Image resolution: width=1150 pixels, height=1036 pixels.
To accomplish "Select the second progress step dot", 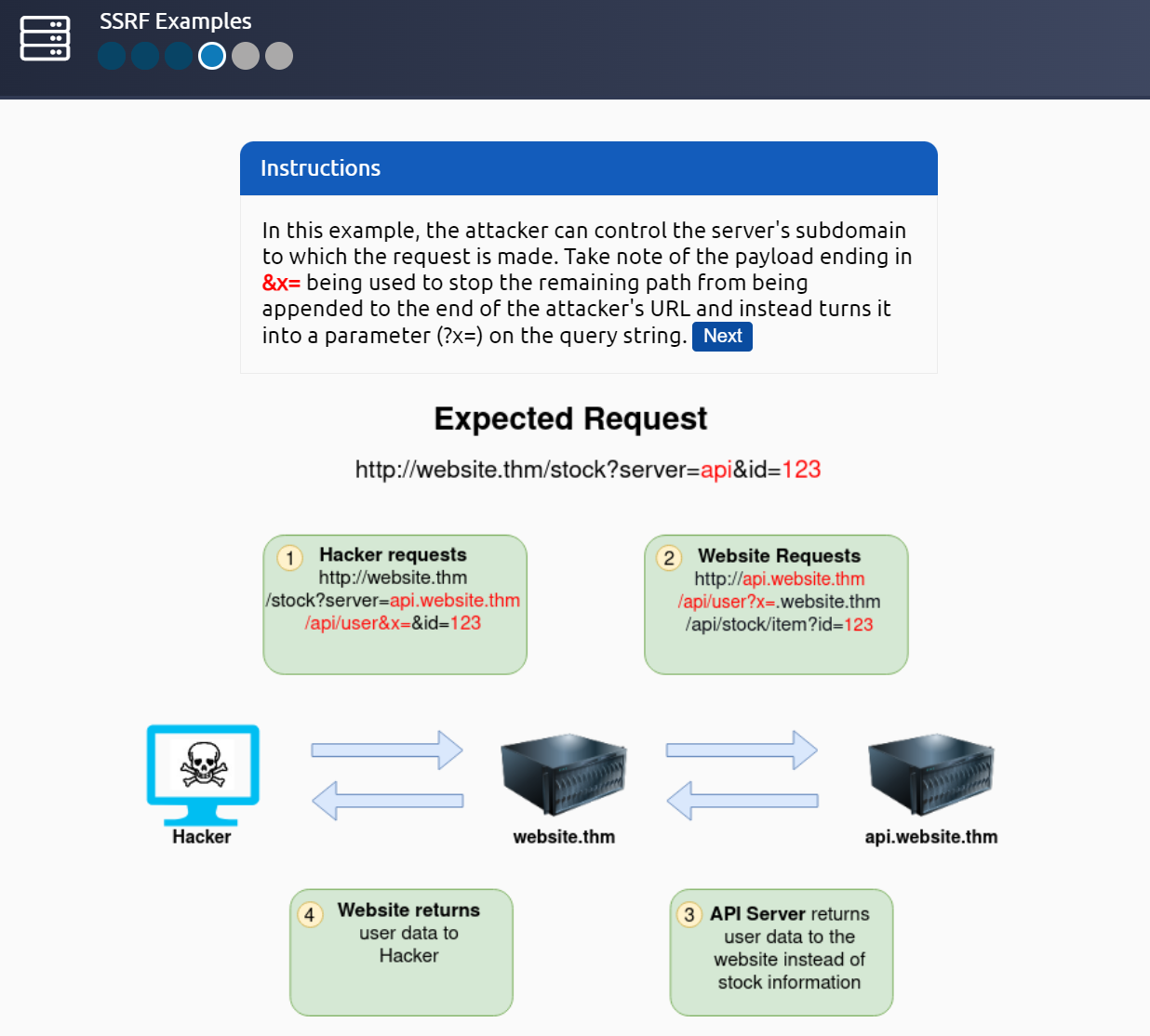I will click(145, 56).
